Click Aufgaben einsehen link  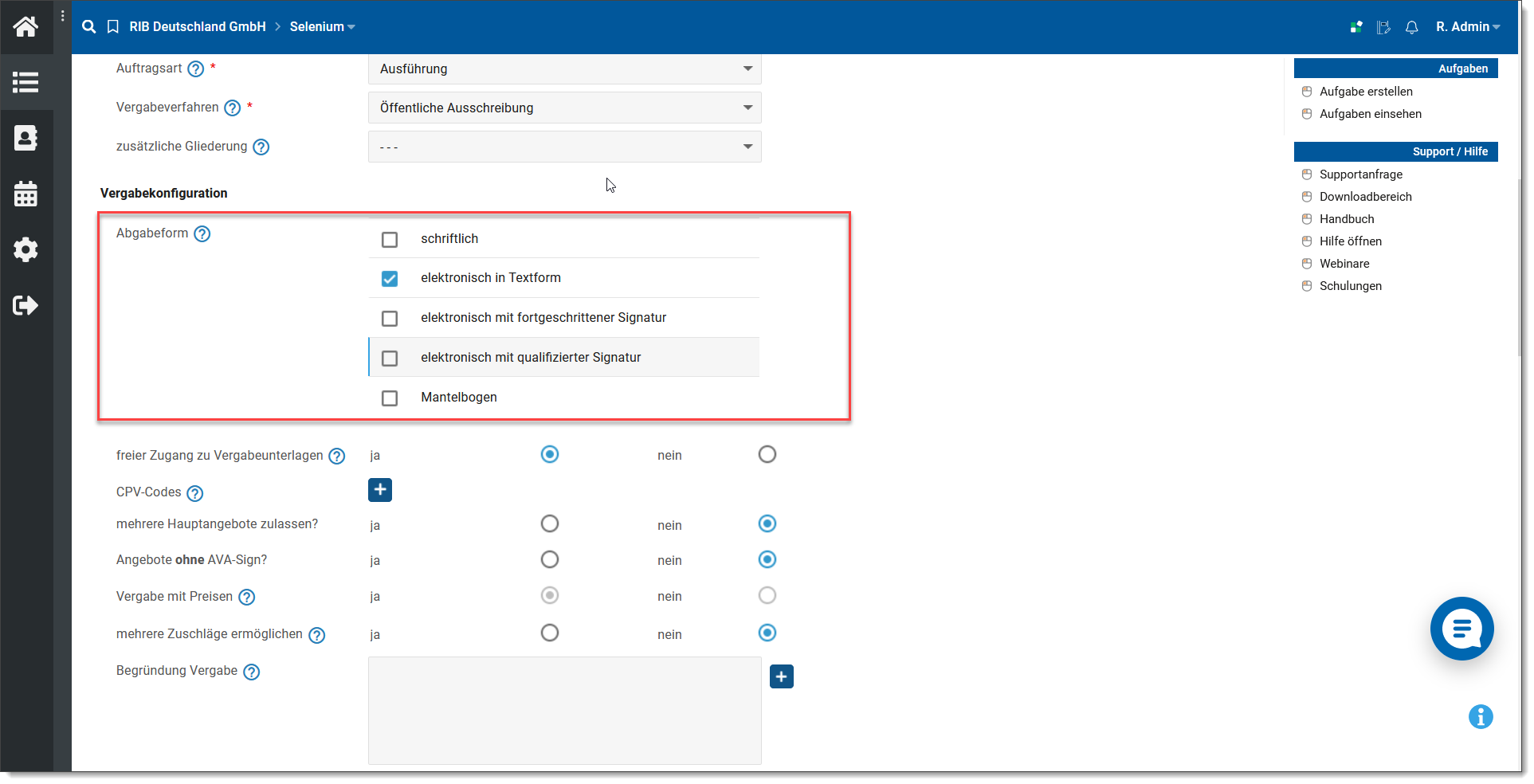(1371, 114)
